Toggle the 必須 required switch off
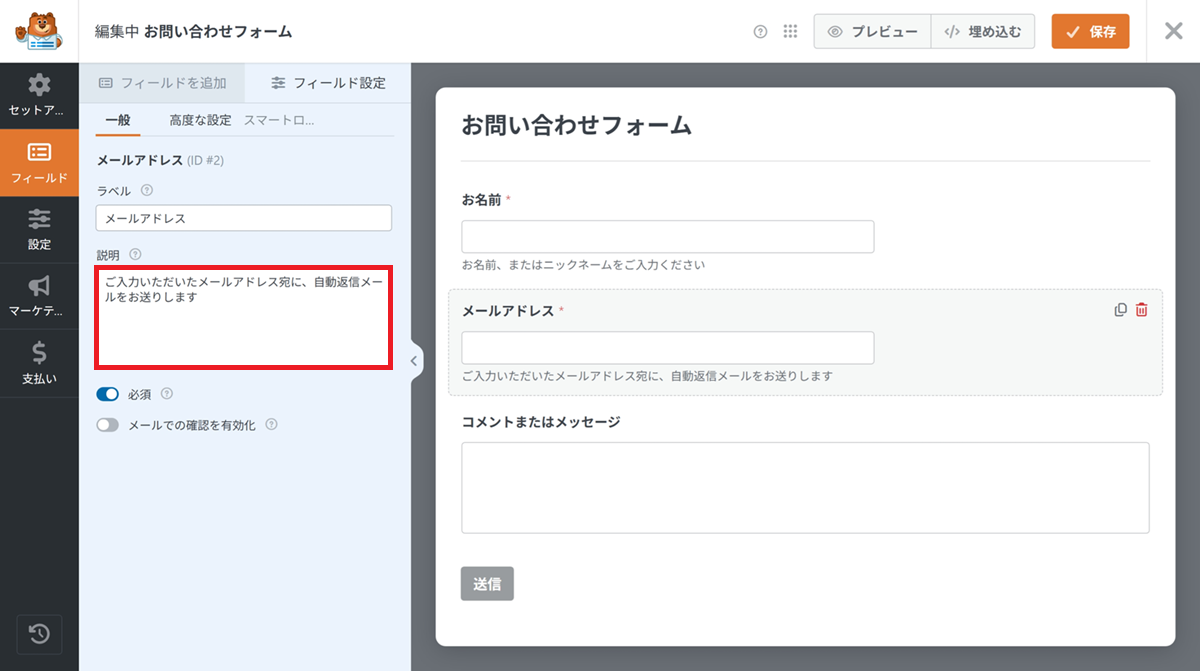Screen dimensions: 1200x671 click(x=108, y=394)
